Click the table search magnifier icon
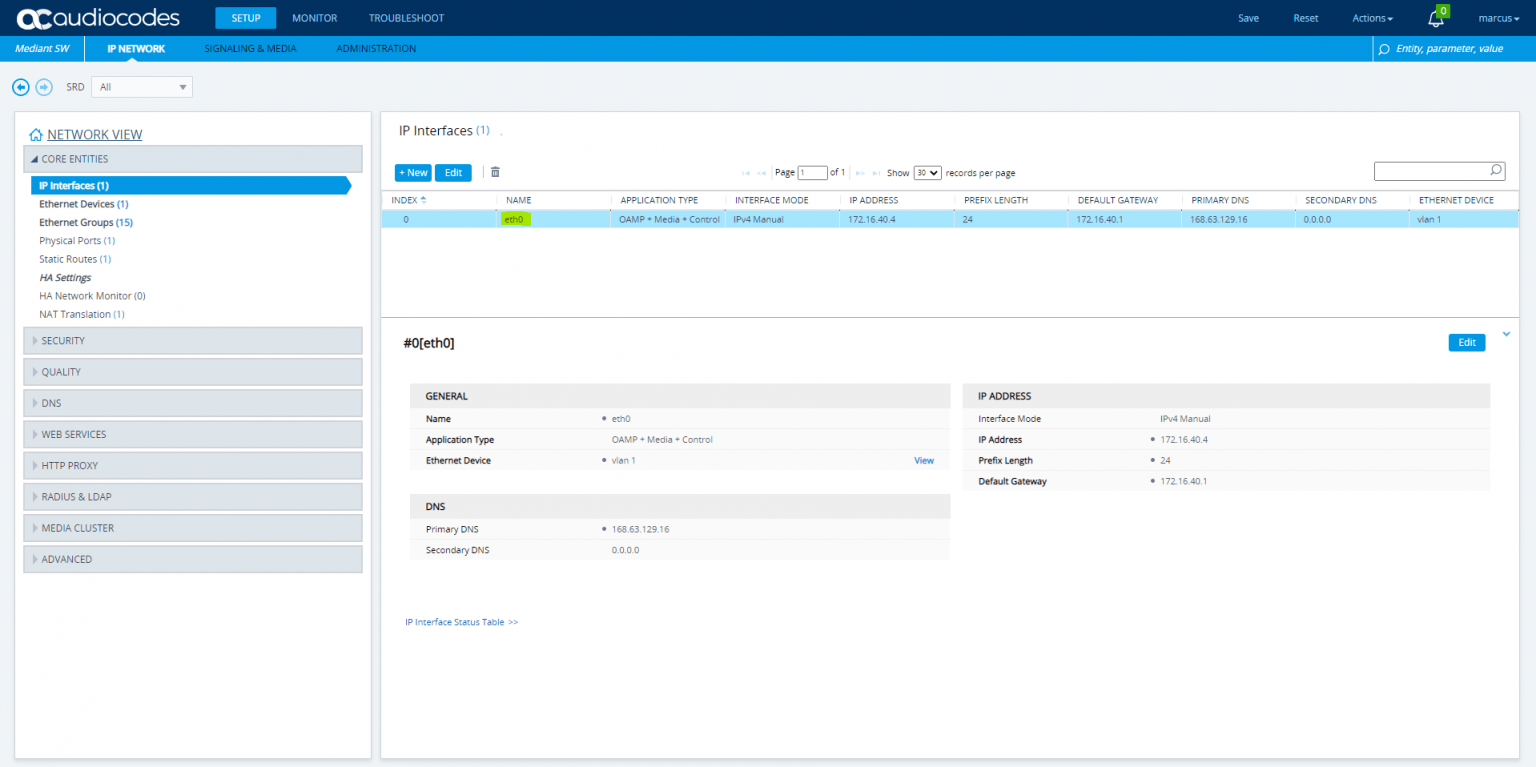Screen dimensions: 1536x767 pos(1495,171)
